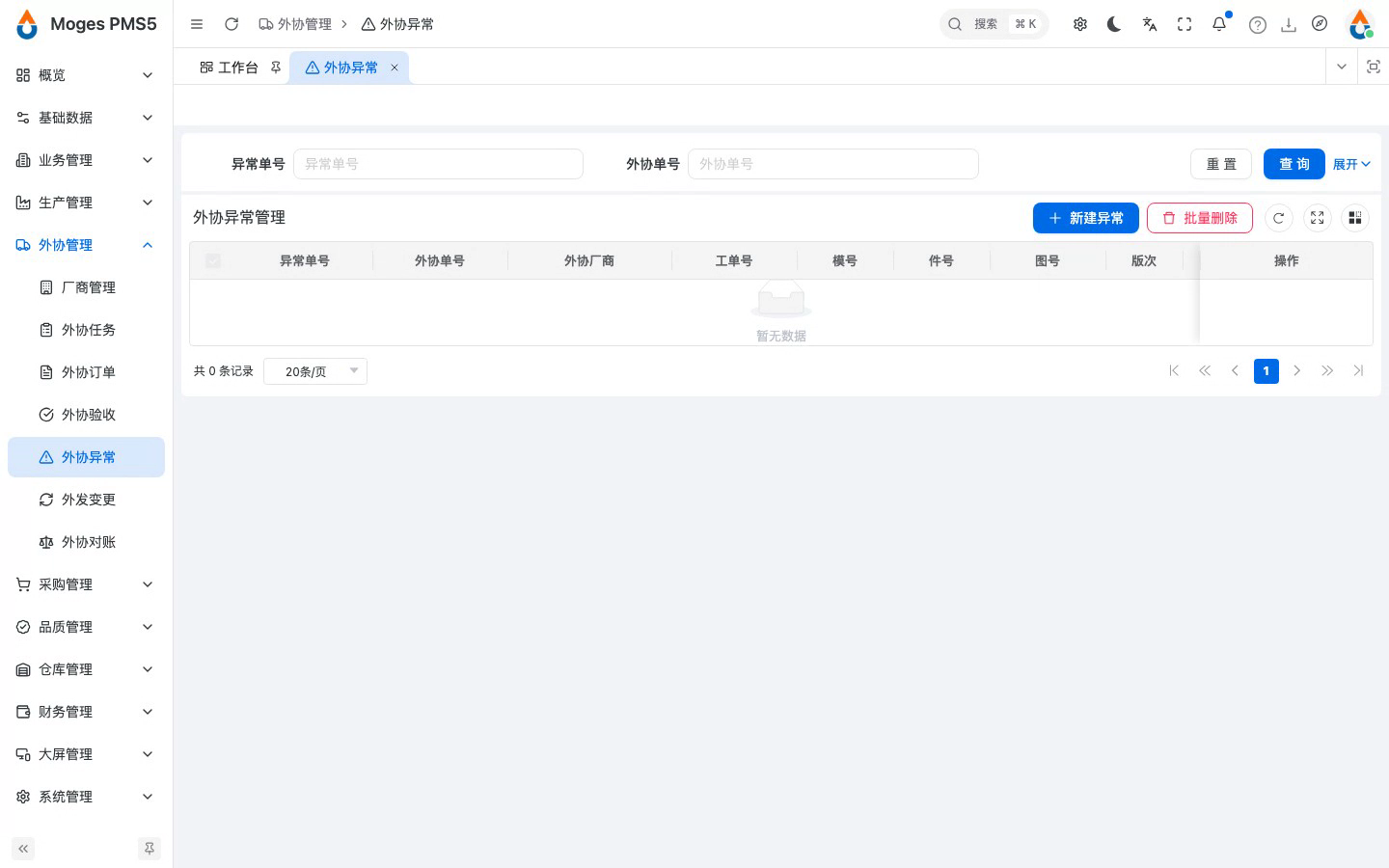Screen dimensions: 1389x868
Task: Maximize content area using tab bar icon
Action: (1374, 67)
